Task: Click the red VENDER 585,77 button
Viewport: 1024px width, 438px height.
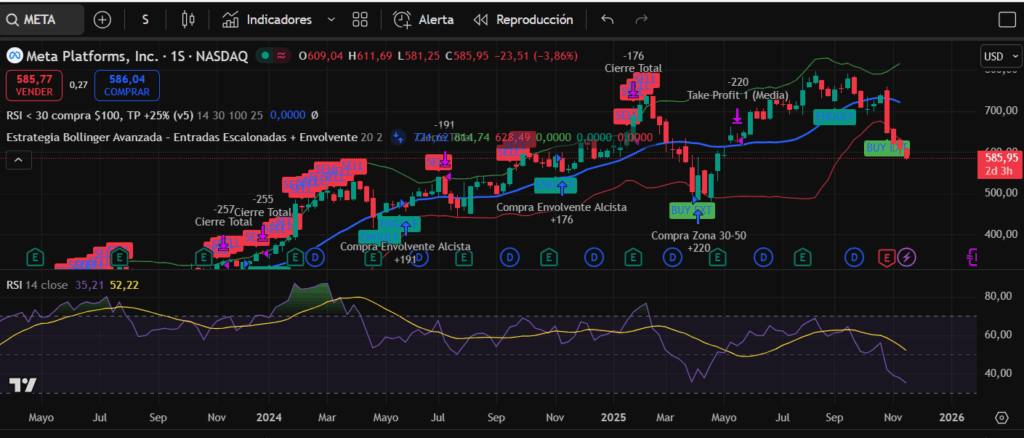Action: click(32, 85)
